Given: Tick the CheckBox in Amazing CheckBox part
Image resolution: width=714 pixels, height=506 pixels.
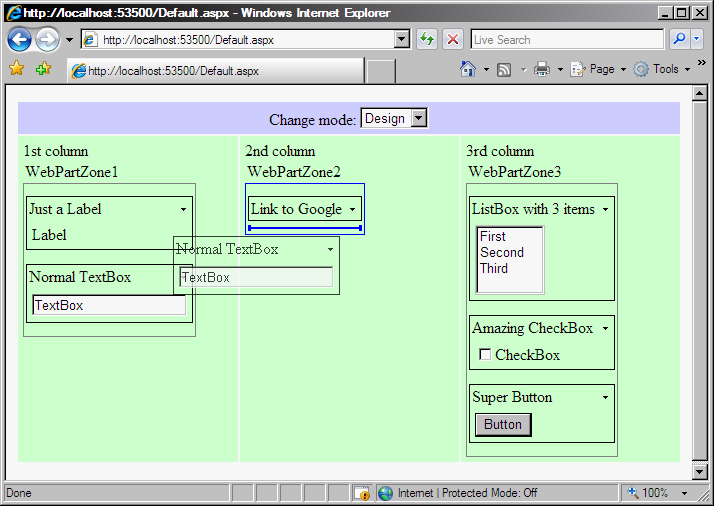Looking at the screenshot, I should pos(485,354).
